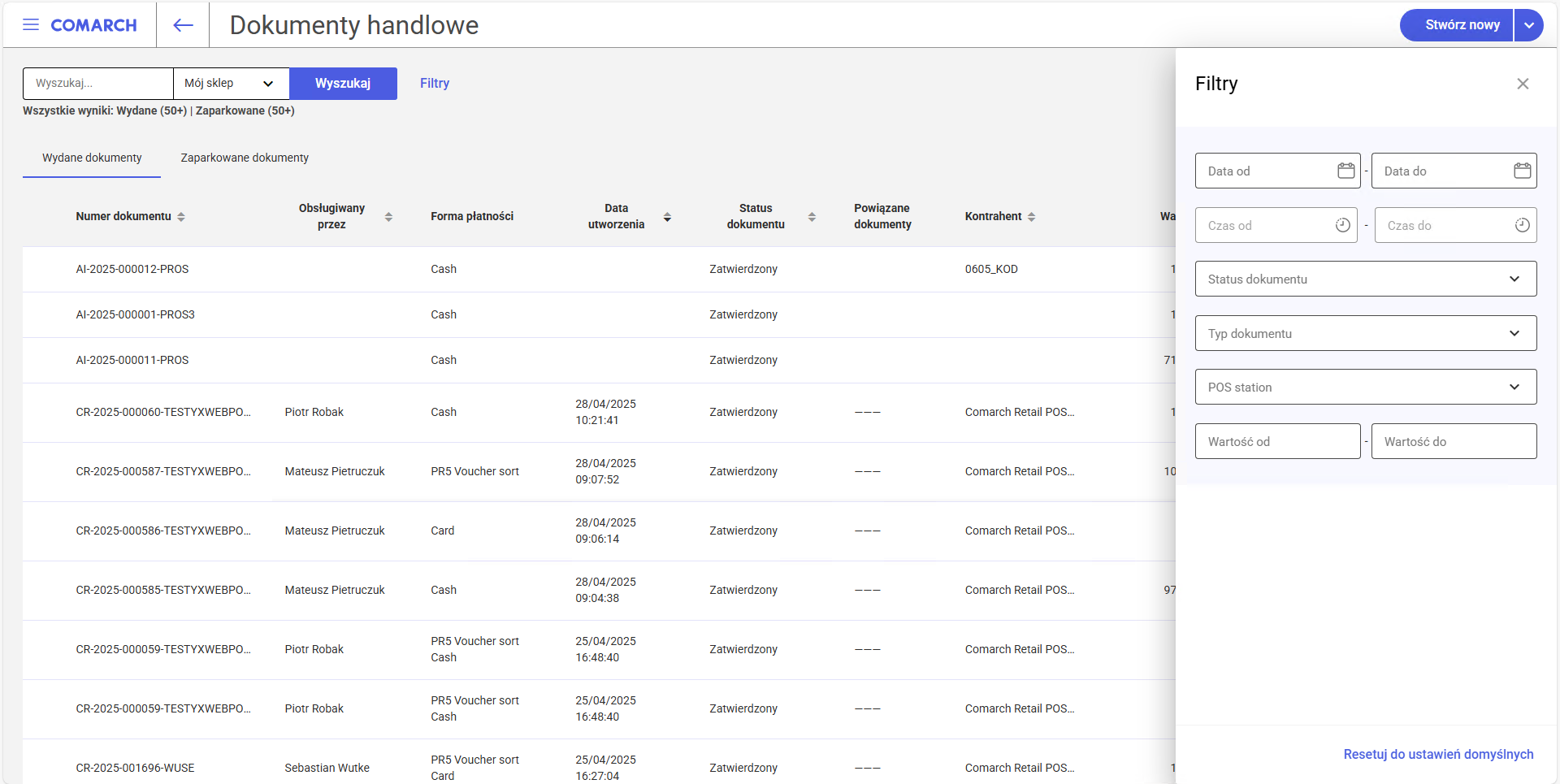Click the Forma płatności column header
This screenshot has height=784, width=1560.
[x=472, y=216]
